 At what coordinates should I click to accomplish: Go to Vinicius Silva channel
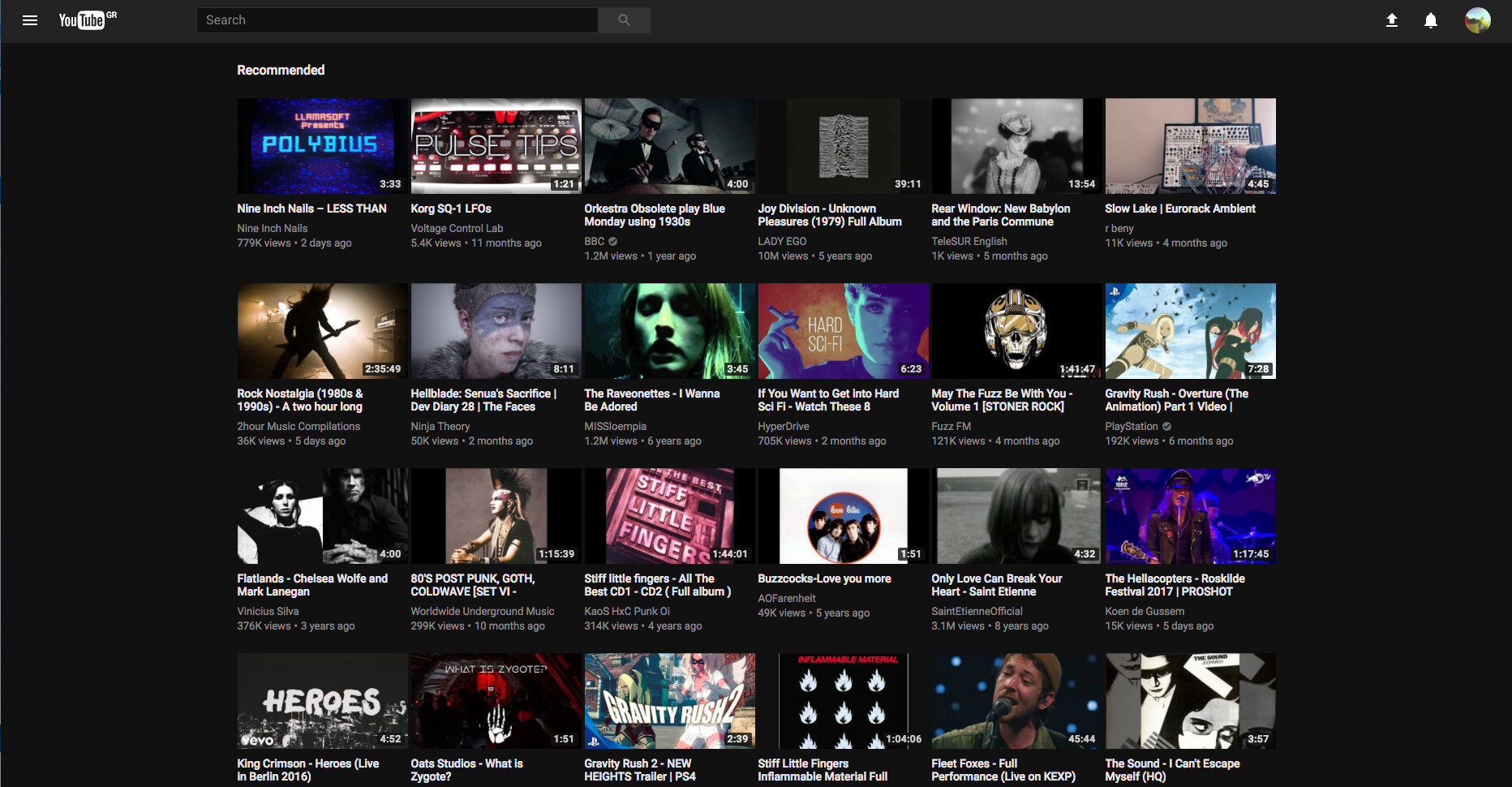tap(268, 612)
